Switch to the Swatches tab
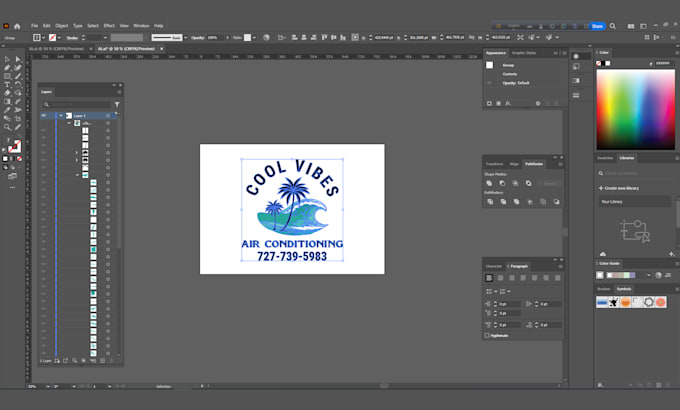Image resolution: width=680 pixels, height=410 pixels. point(605,158)
